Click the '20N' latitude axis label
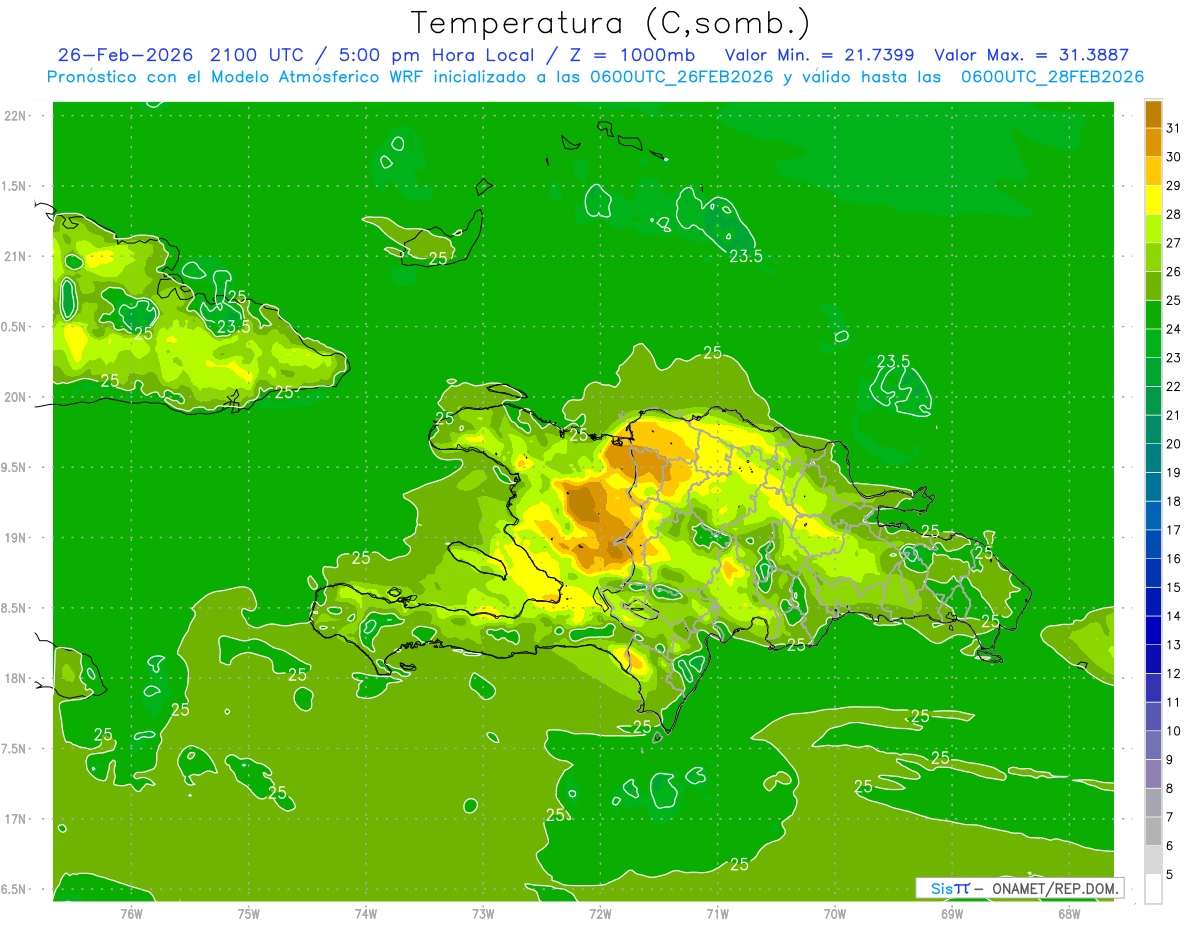 [16, 397]
